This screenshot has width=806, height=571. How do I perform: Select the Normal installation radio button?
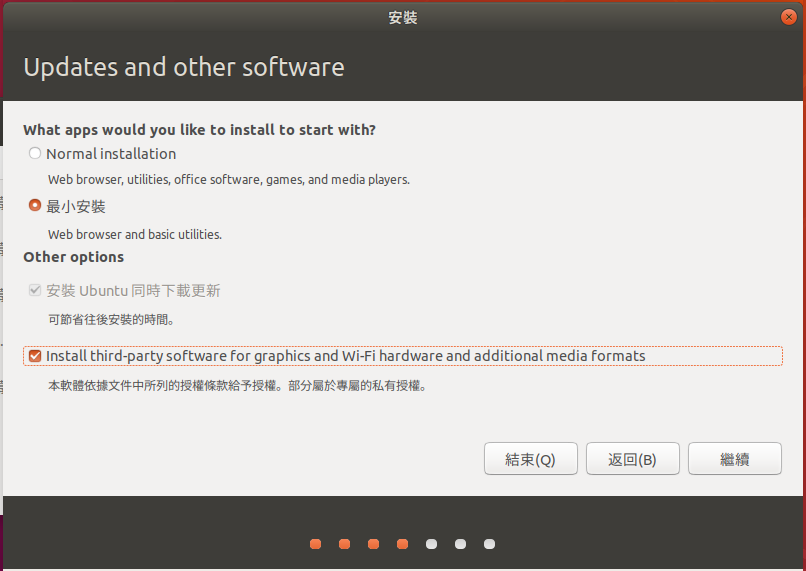tap(34, 153)
